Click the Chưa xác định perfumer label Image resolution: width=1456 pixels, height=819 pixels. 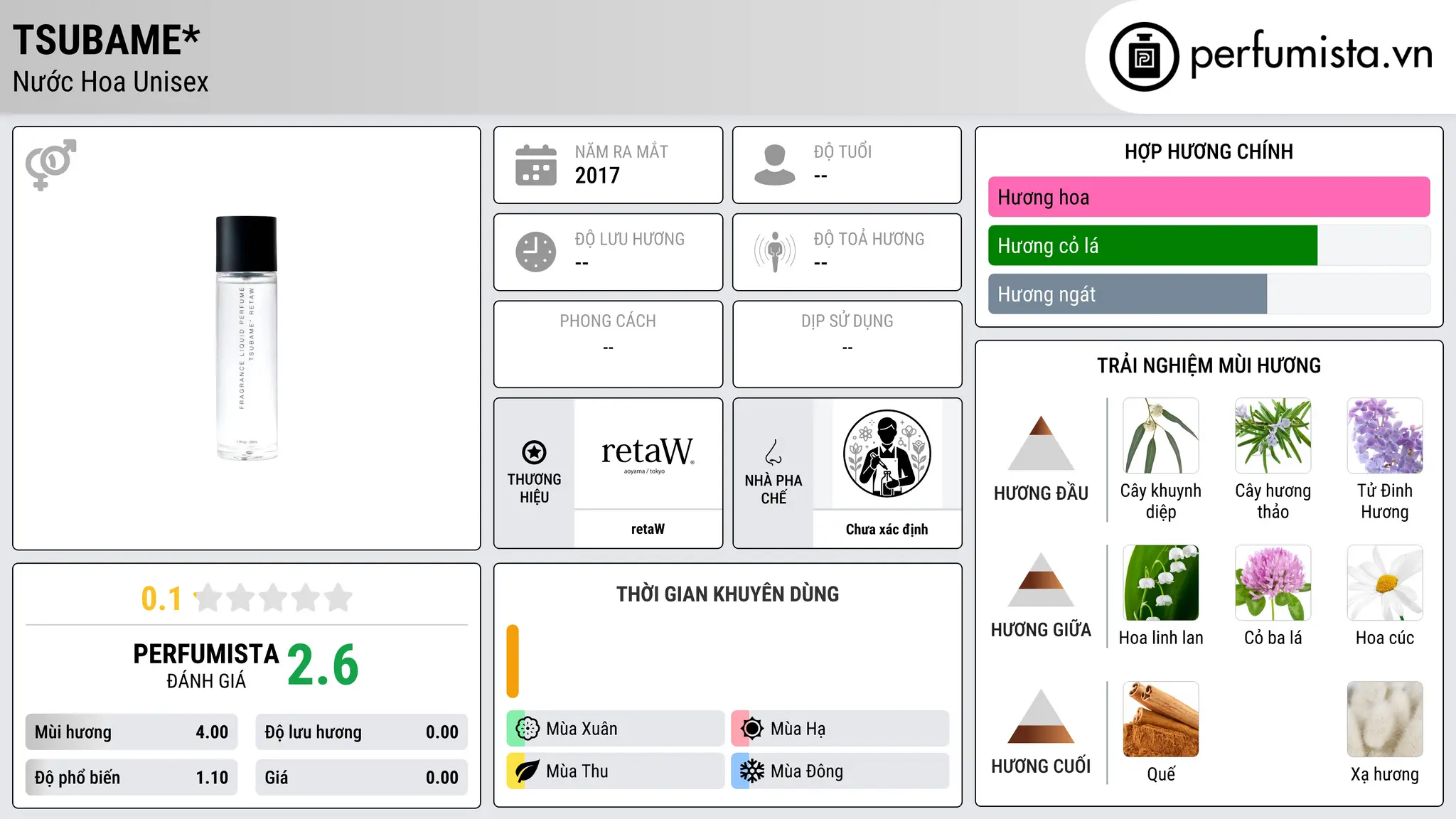coord(887,529)
